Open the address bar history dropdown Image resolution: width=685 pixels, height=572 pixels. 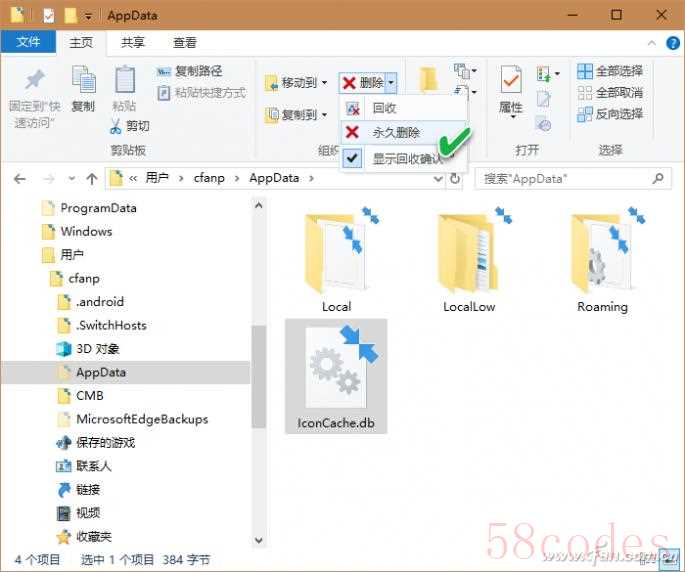[438, 179]
